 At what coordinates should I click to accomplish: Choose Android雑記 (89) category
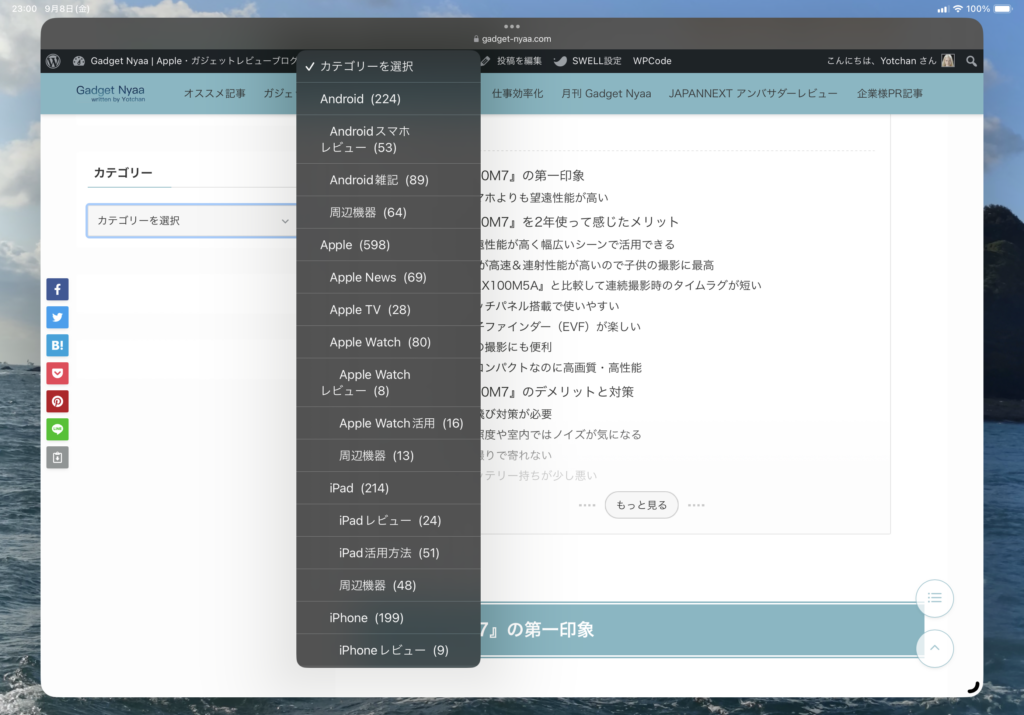click(389, 180)
